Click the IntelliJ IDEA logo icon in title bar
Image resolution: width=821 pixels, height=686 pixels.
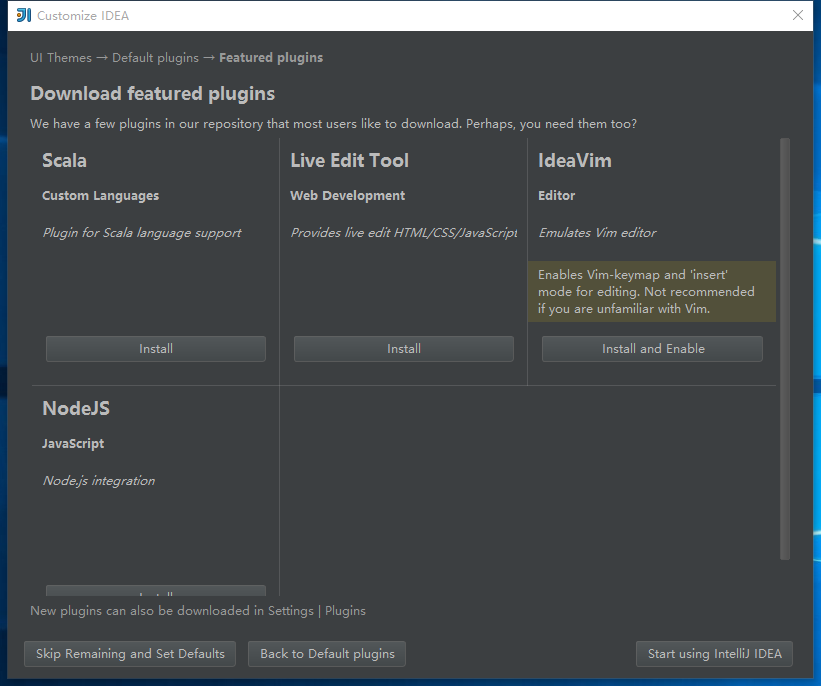click(x=24, y=15)
